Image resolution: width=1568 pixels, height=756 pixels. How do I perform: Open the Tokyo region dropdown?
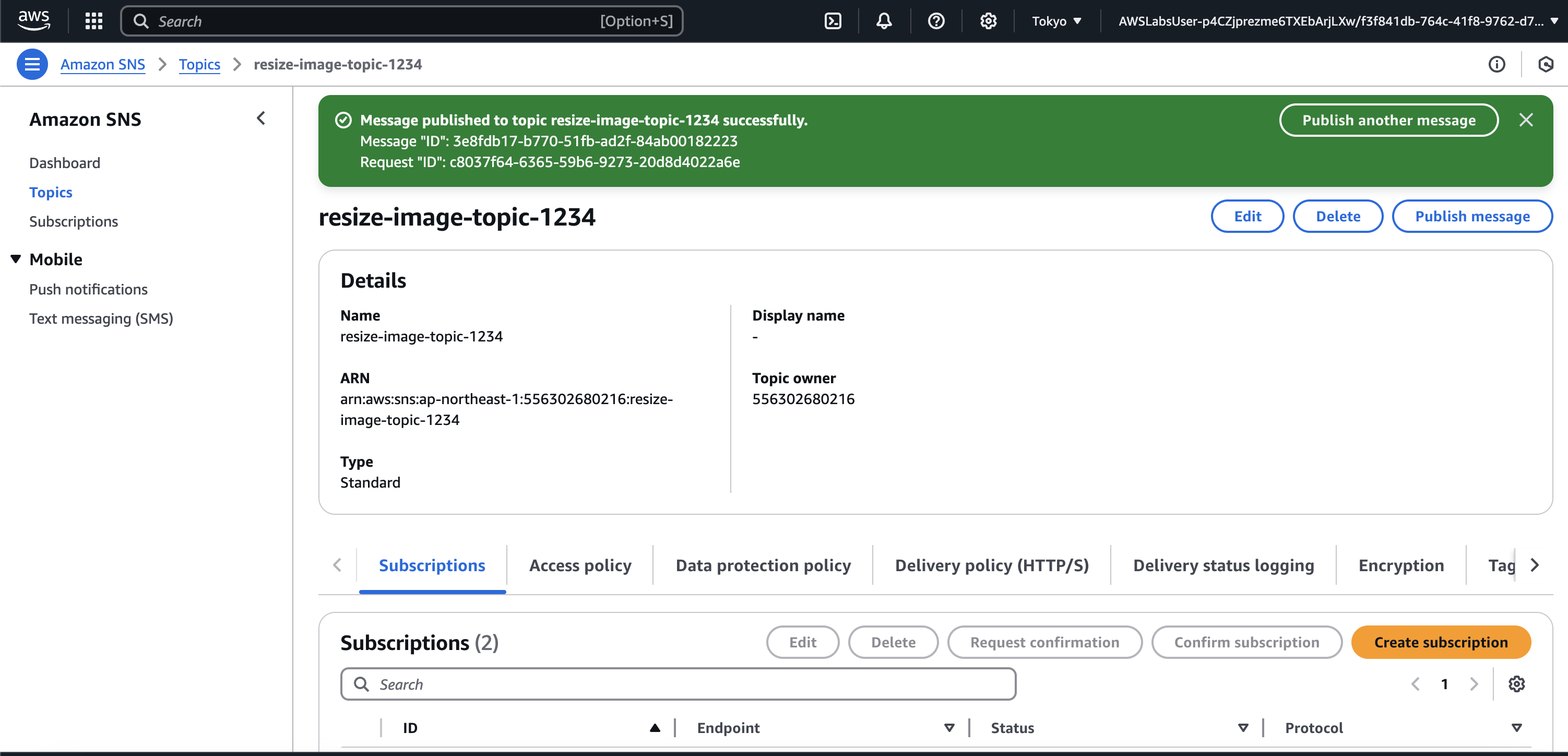(x=1056, y=21)
